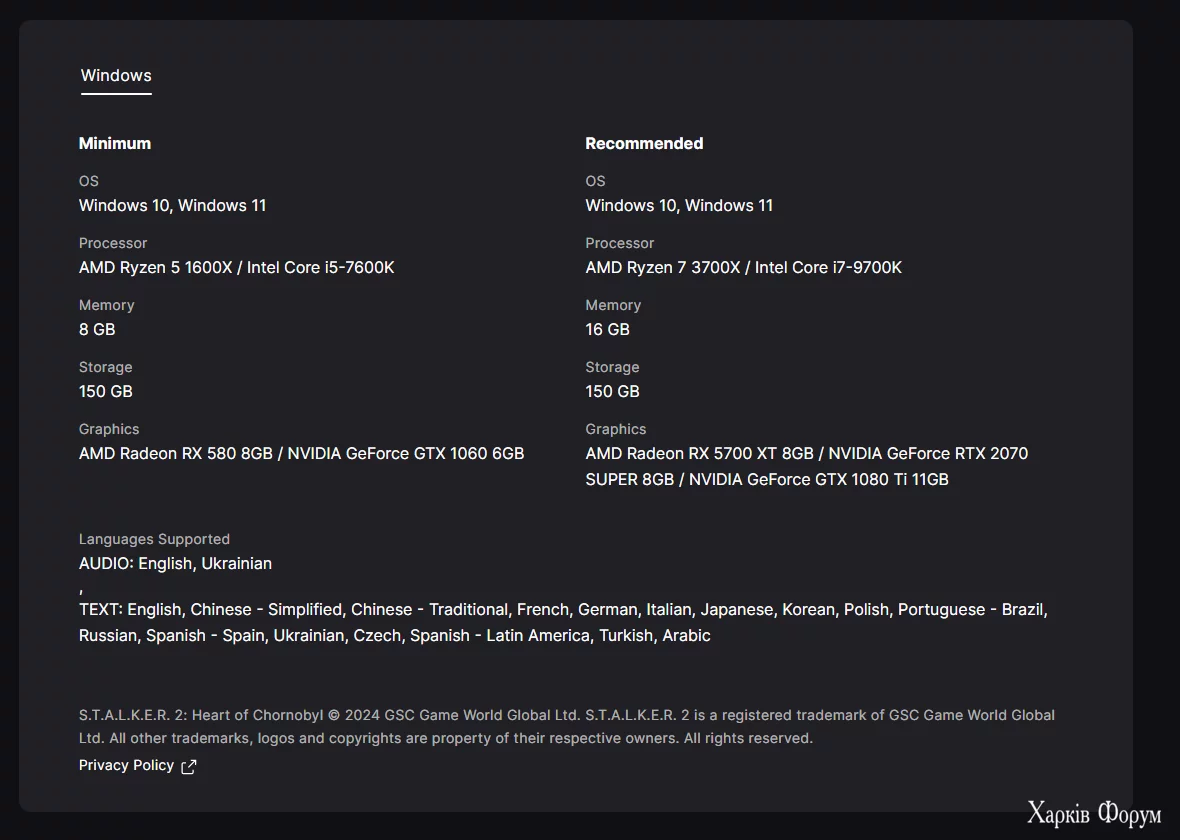1180x840 pixels.
Task: Click the recommended memory 16 GB value
Action: (x=607, y=330)
